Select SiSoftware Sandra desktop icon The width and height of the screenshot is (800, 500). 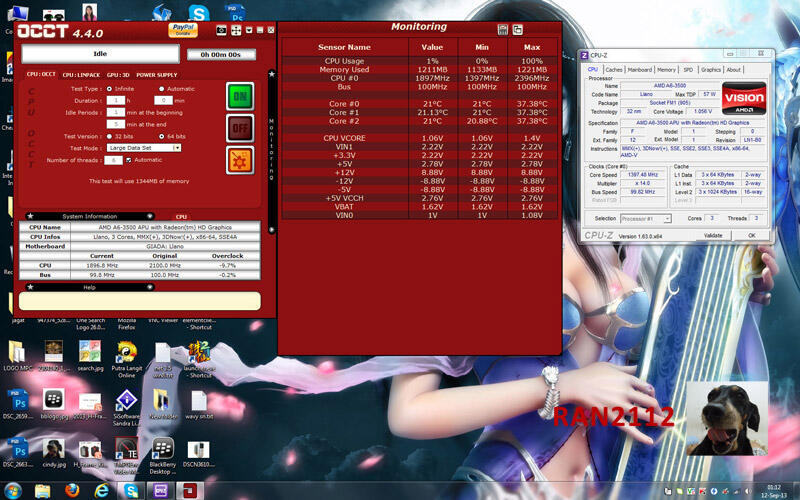[x=127, y=407]
